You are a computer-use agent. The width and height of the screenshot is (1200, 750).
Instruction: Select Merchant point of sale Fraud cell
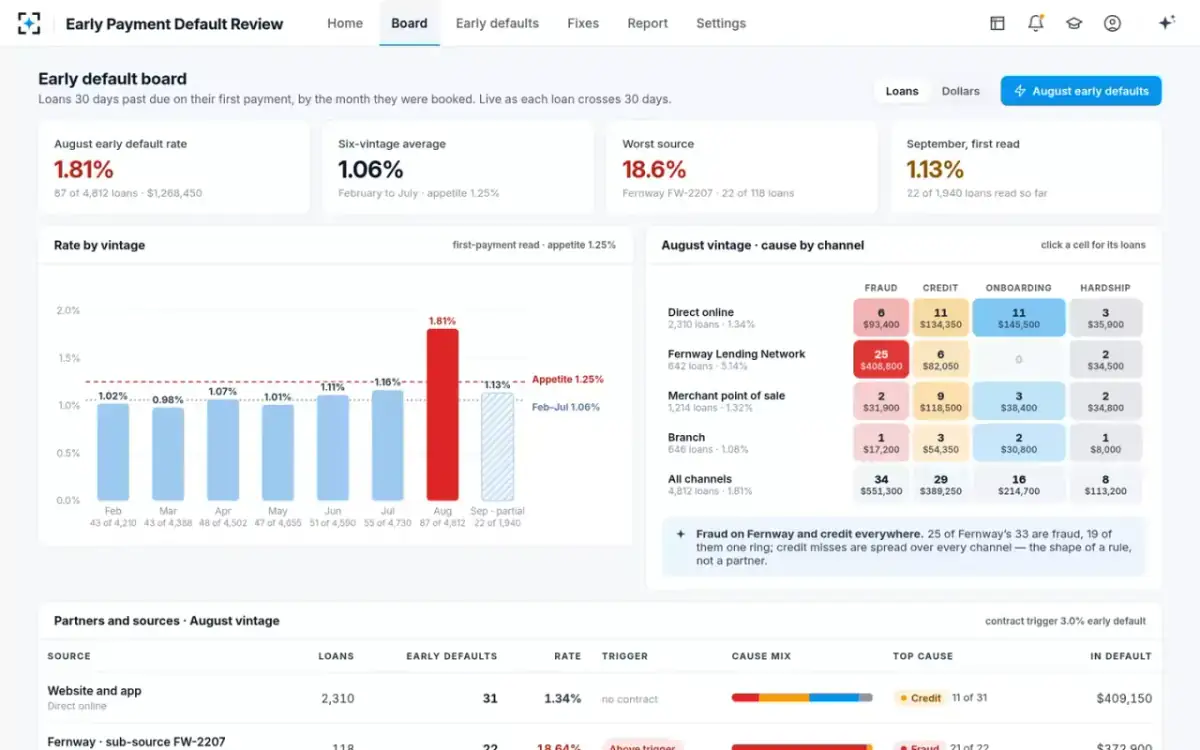881,402
